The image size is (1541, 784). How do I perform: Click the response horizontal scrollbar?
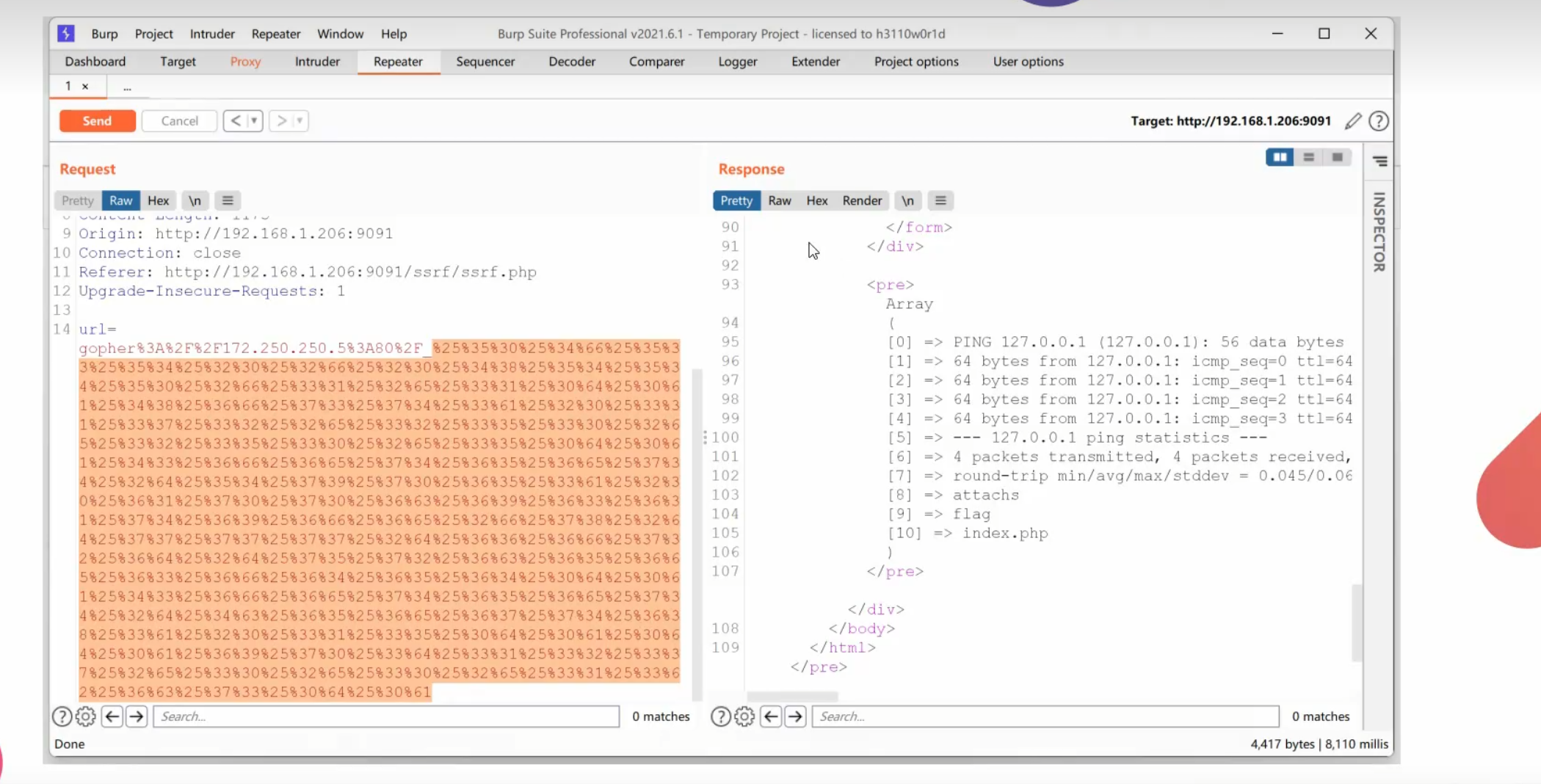(x=792, y=696)
